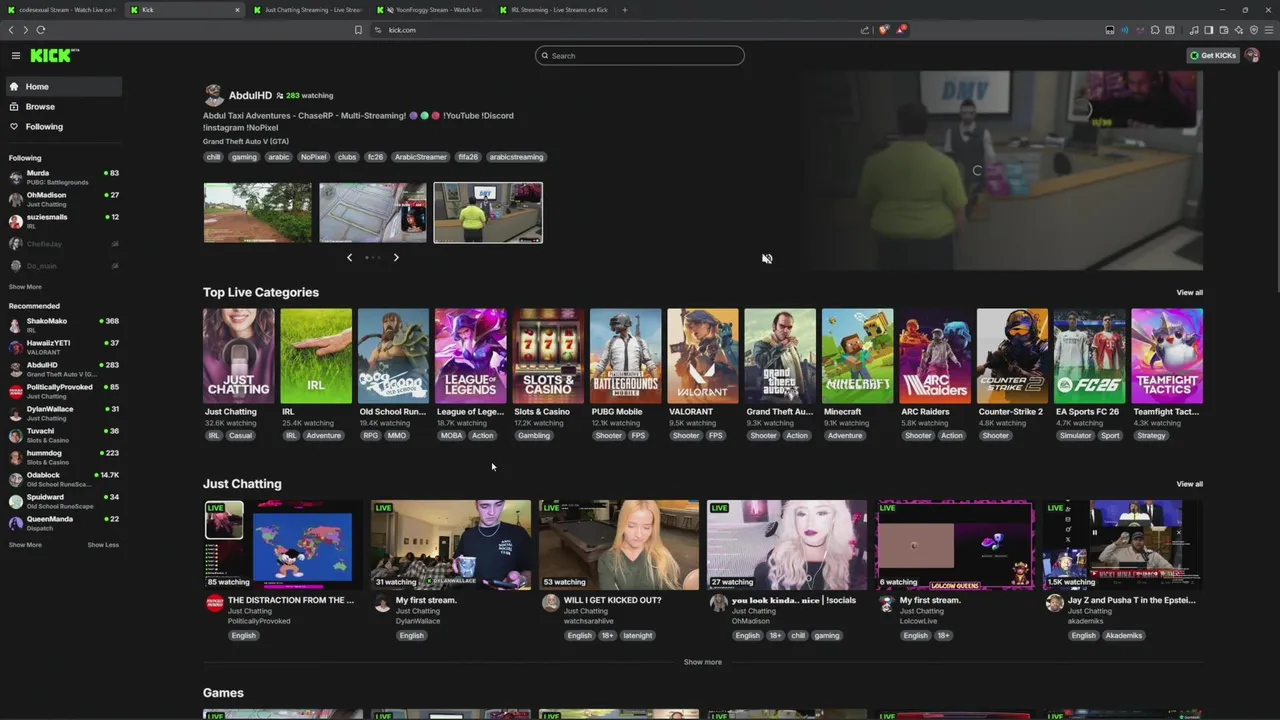1280x720 pixels.
Task: Open akademiks stream thumbnail
Action: click(x=1123, y=545)
